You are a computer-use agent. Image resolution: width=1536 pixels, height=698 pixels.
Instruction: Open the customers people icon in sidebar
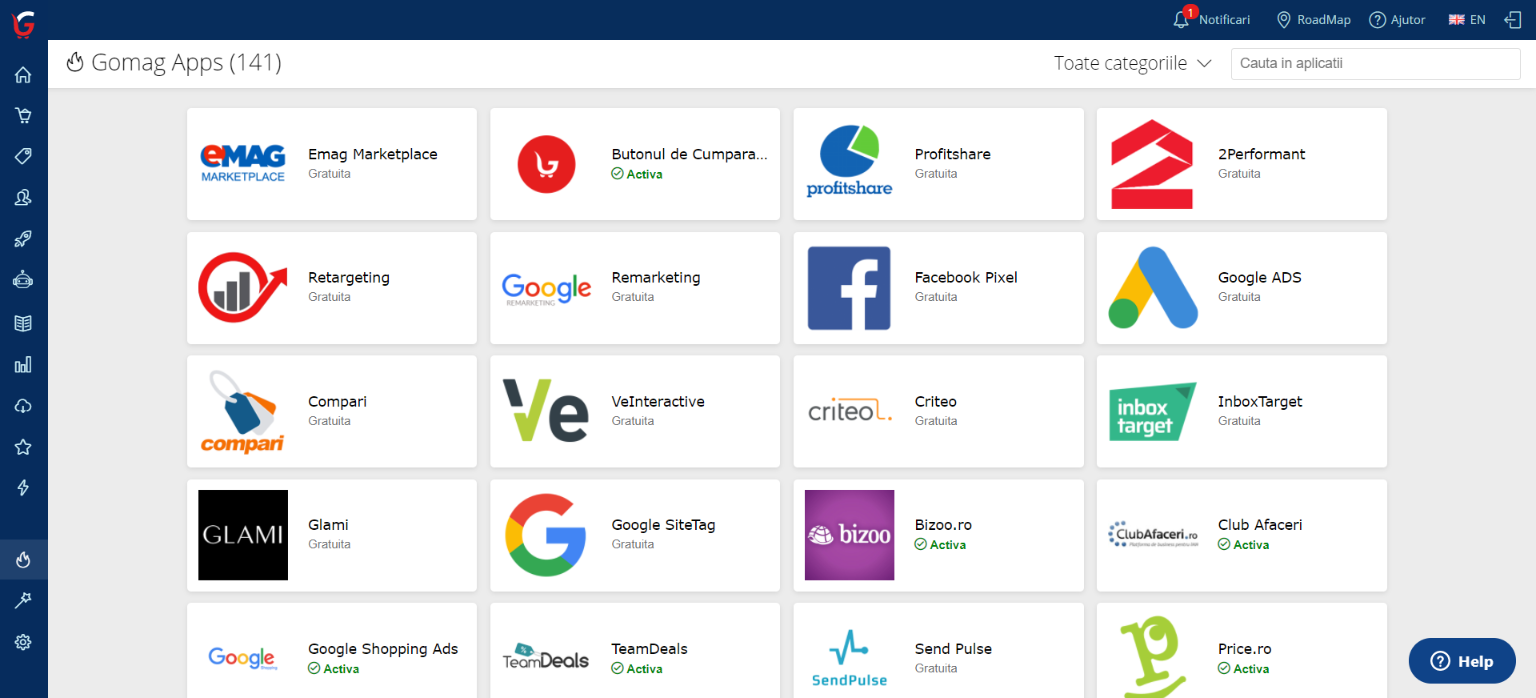coord(23,198)
